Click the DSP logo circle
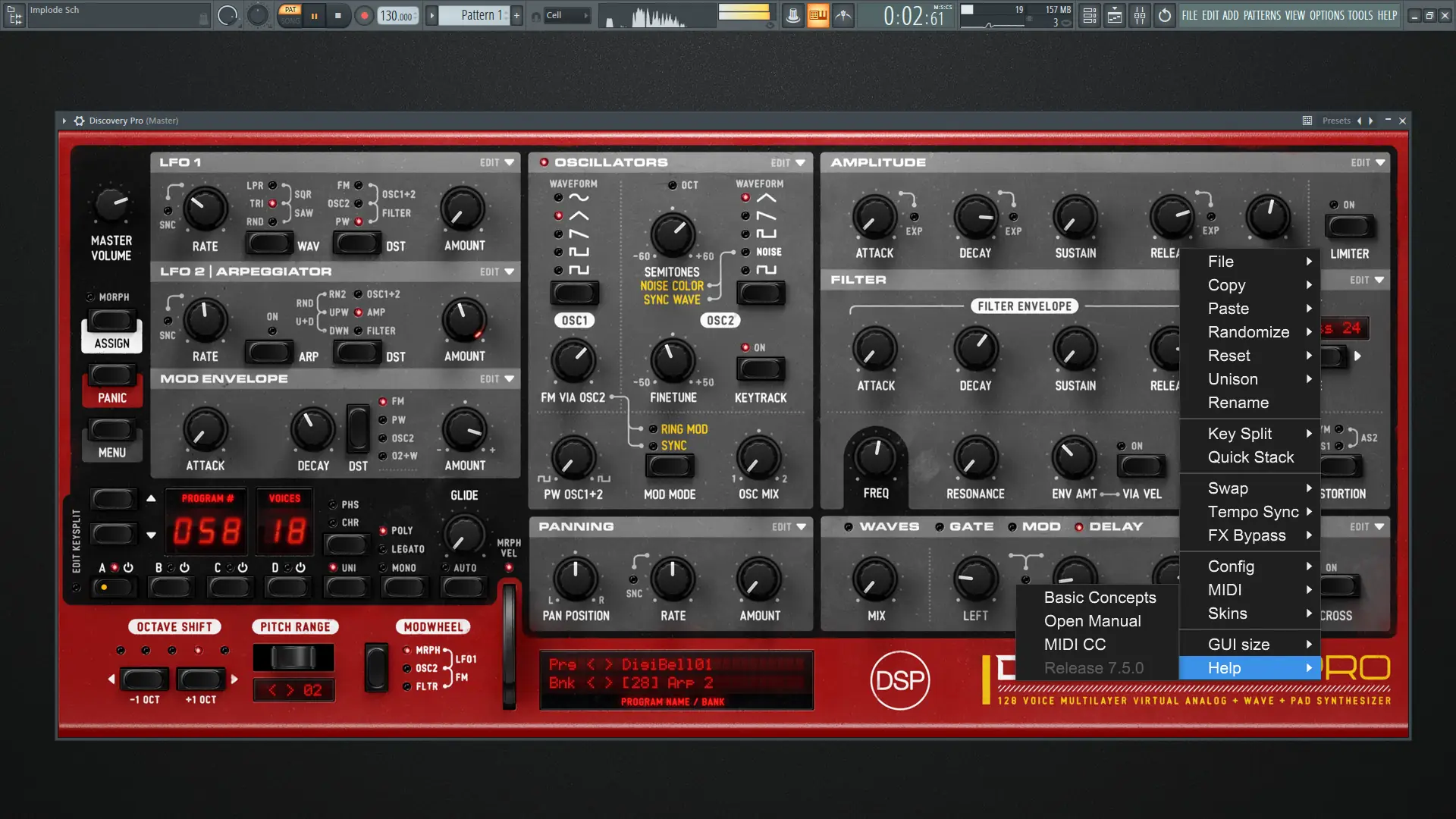This screenshot has height=819, width=1456. point(899,680)
